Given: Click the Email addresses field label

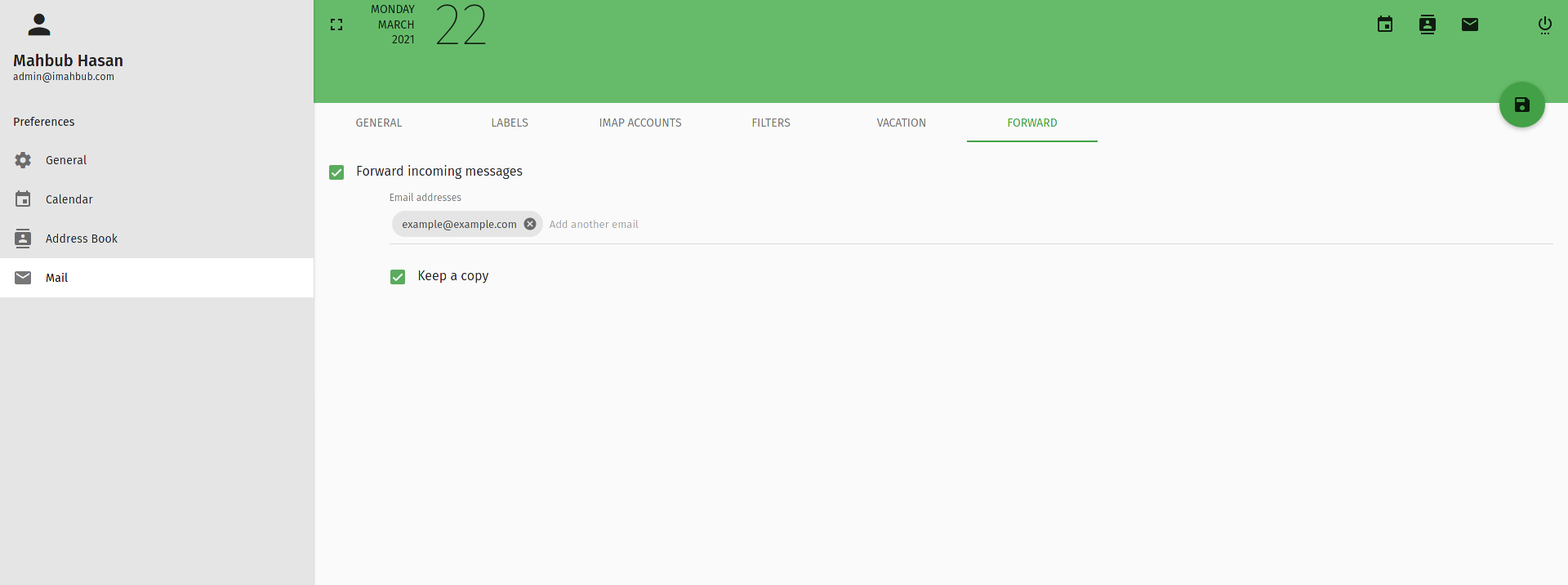Looking at the screenshot, I should click(425, 198).
